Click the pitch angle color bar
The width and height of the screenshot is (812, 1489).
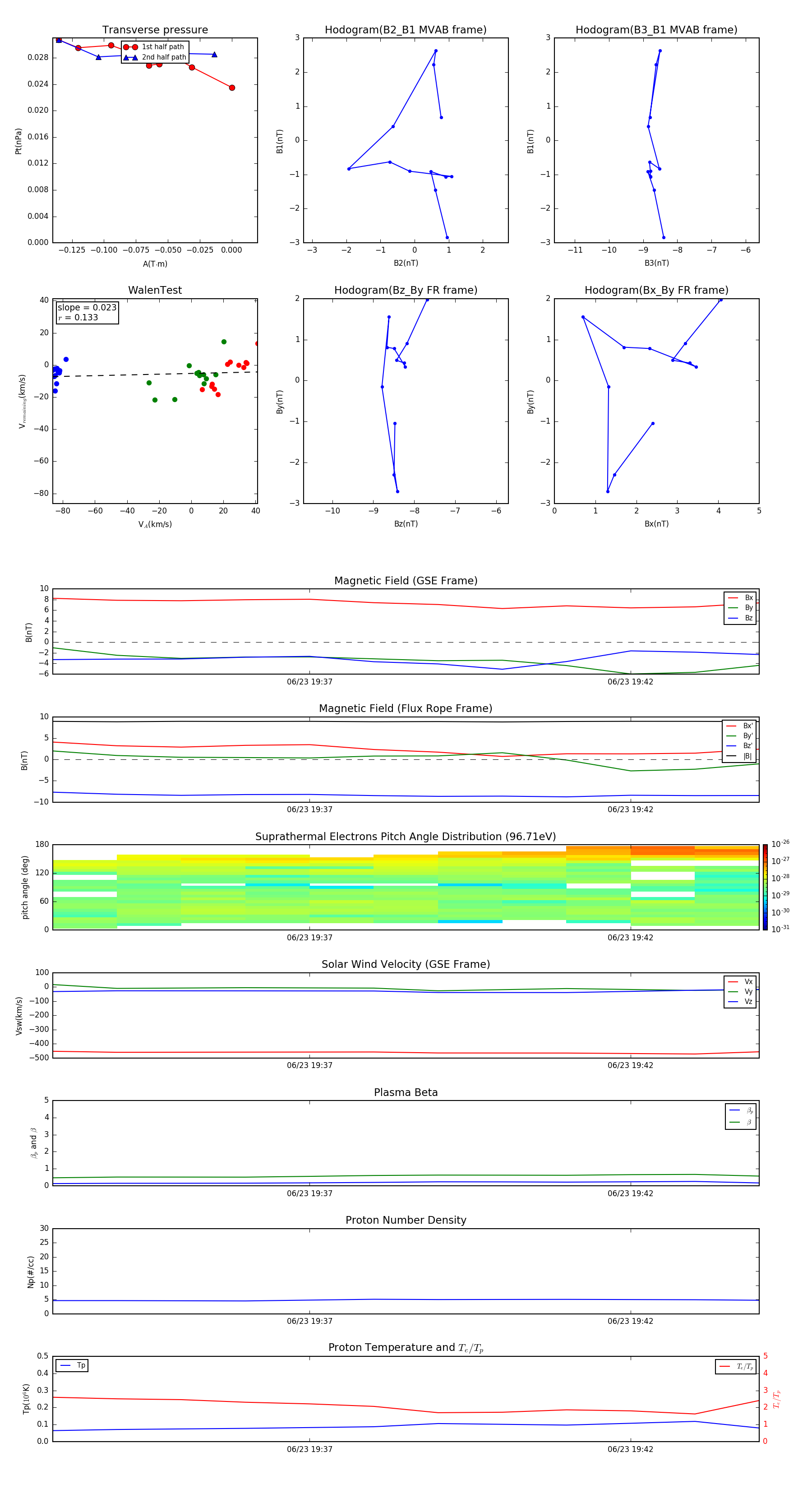(x=765, y=887)
